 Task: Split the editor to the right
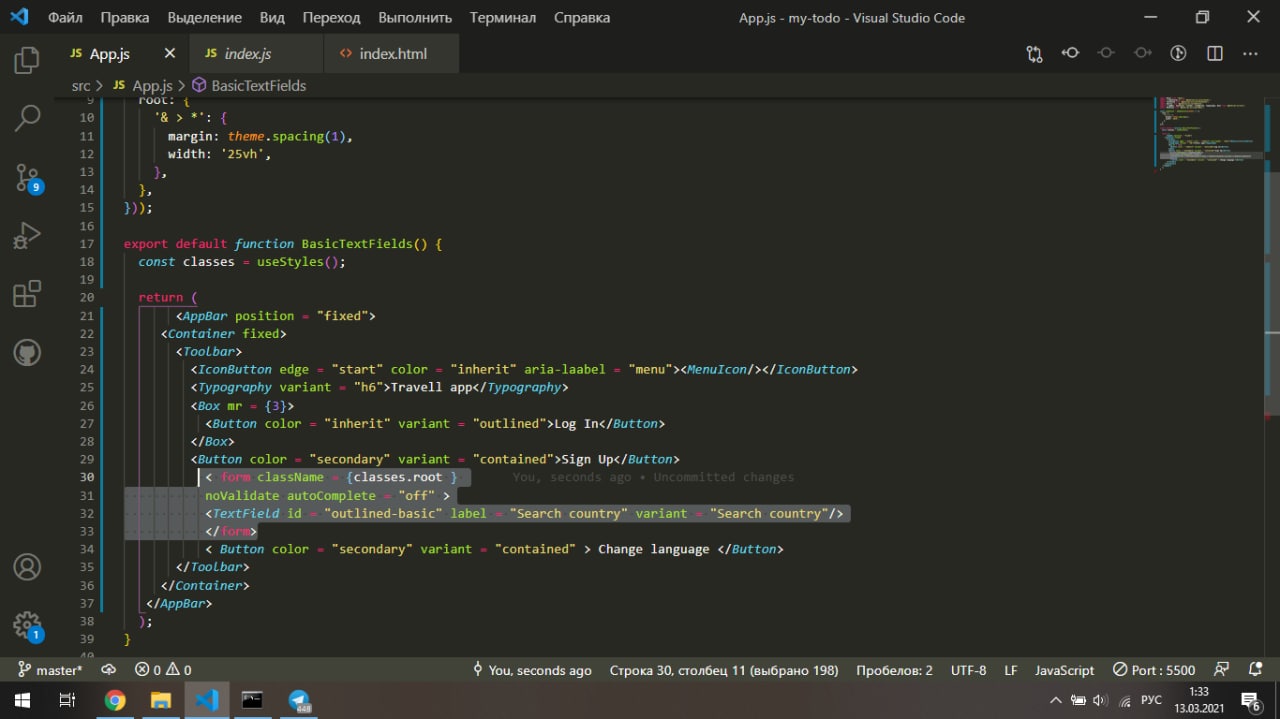point(1214,54)
